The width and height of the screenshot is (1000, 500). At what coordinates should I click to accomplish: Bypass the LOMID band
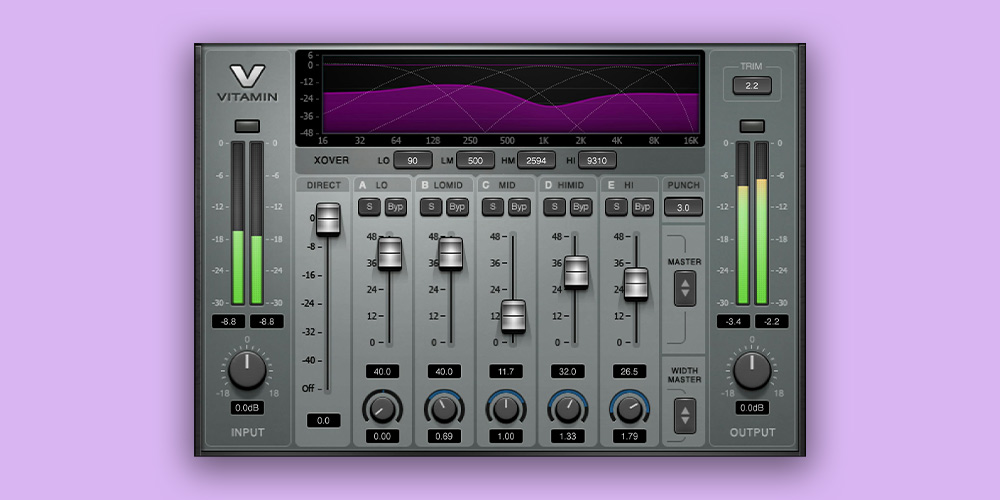coord(457,207)
